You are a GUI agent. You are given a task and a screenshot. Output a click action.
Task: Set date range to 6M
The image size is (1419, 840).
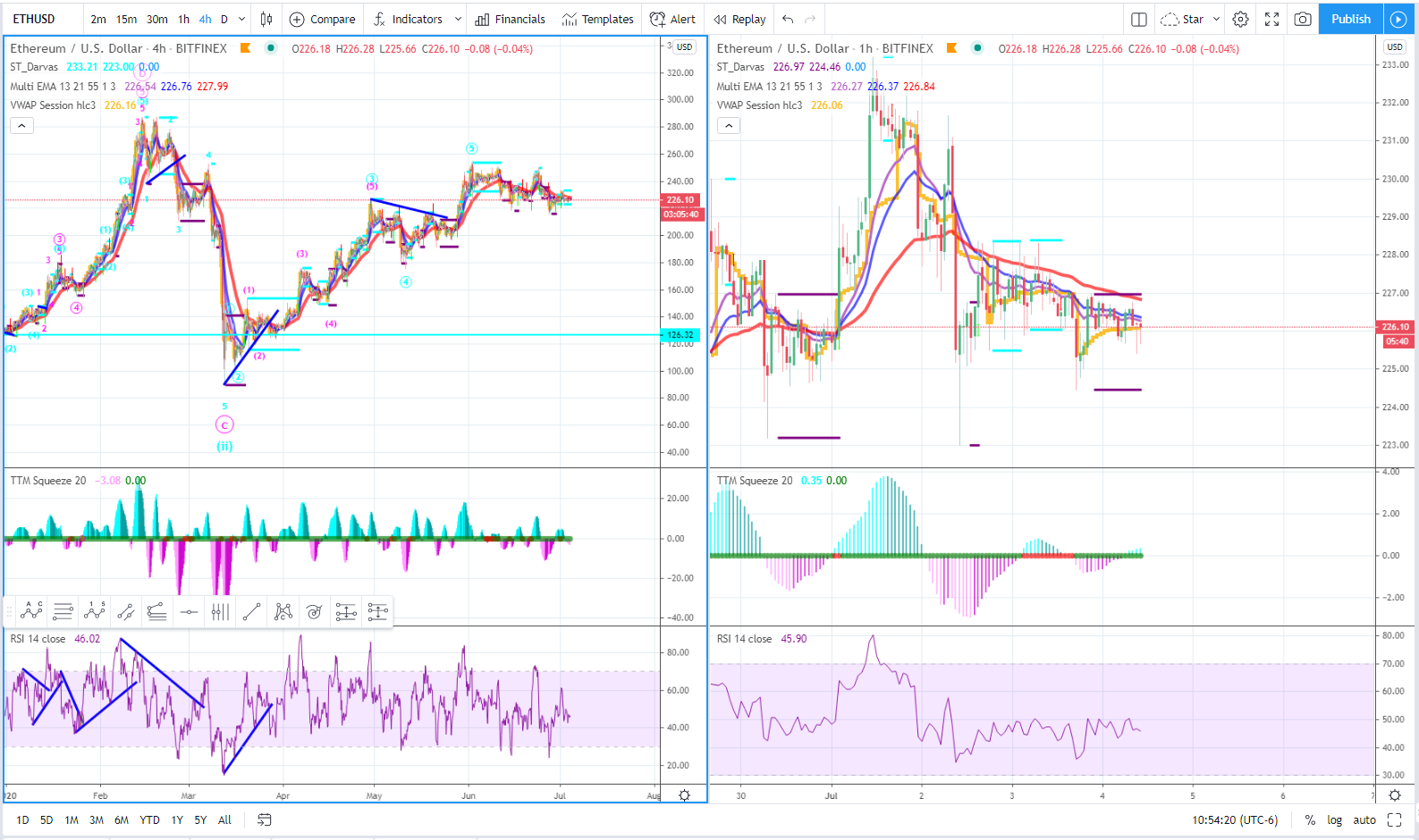(122, 819)
